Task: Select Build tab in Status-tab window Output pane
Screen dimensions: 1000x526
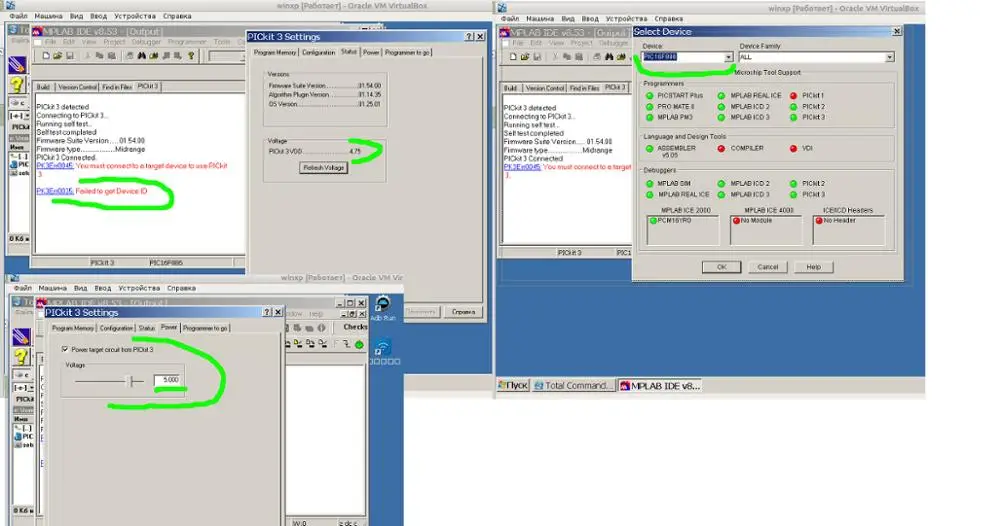Action: (43, 87)
